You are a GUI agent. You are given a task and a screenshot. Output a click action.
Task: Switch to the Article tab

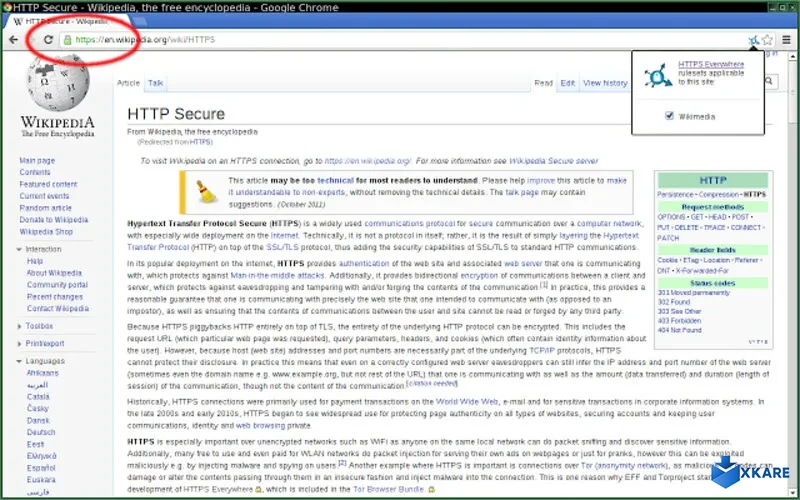pyautogui.click(x=128, y=83)
